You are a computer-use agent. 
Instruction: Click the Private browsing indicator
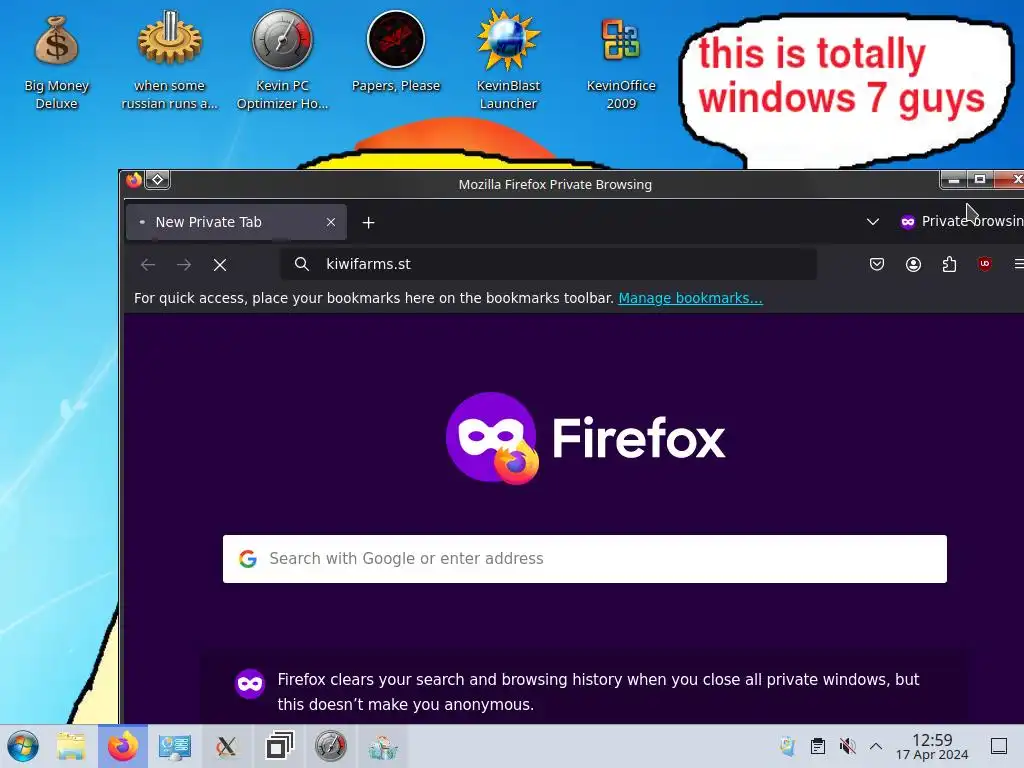pyautogui.click(x=962, y=221)
